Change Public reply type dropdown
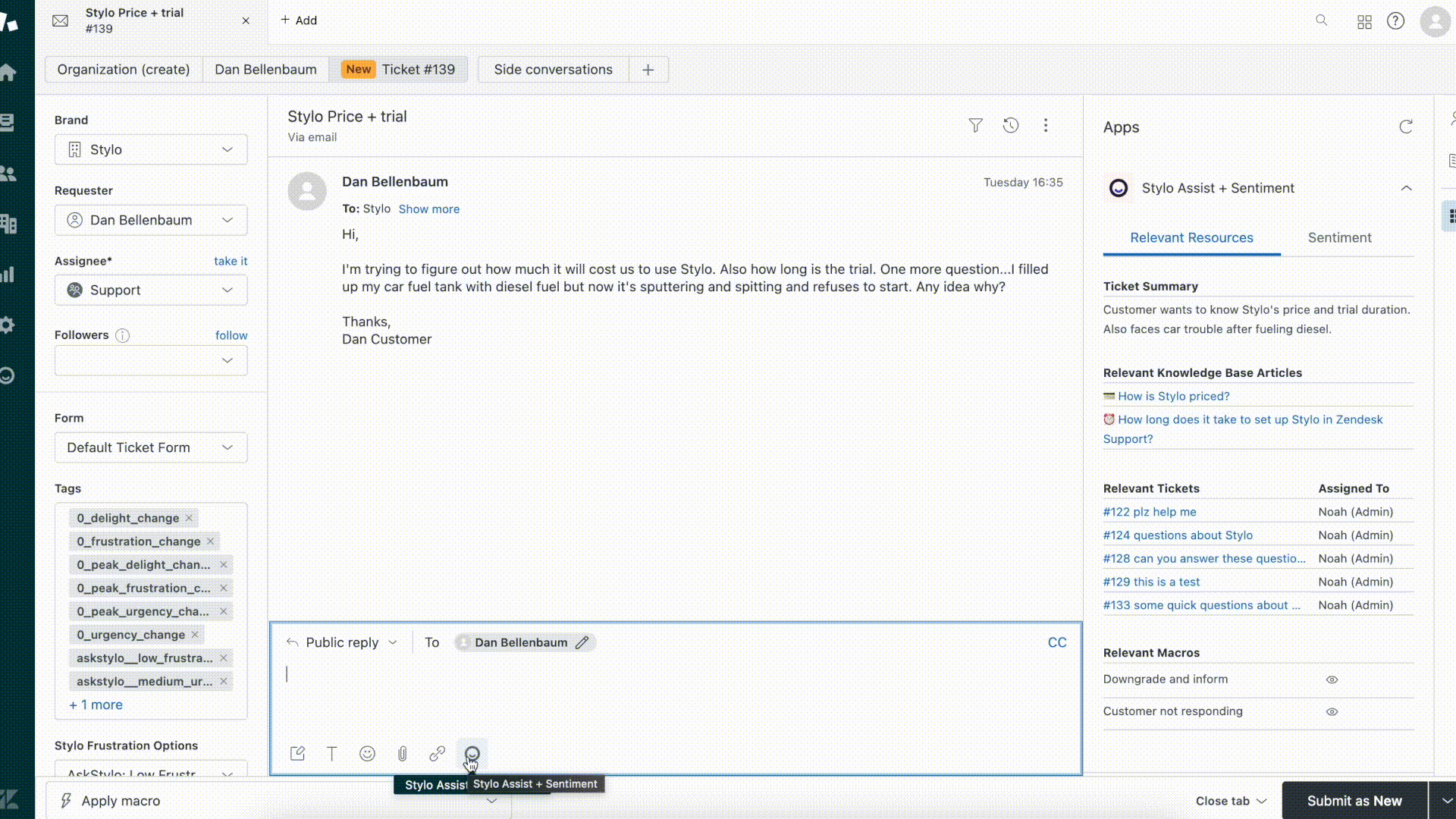 [342, 643]
